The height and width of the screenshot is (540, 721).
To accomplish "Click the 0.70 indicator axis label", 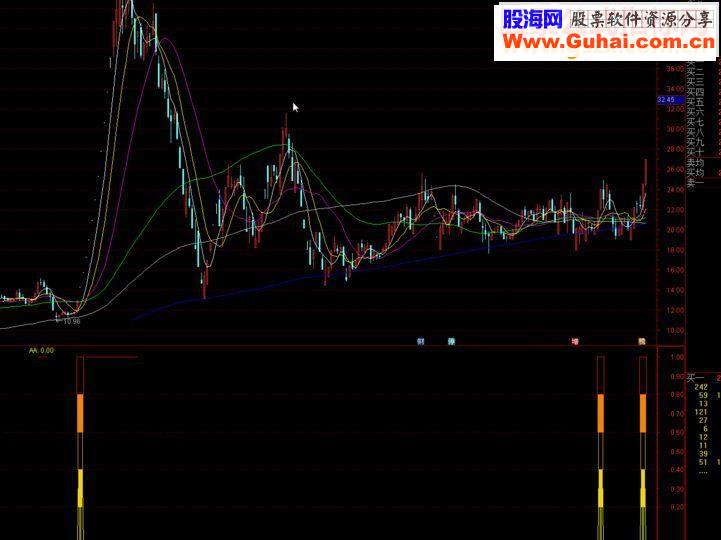I will coord(677,414).
